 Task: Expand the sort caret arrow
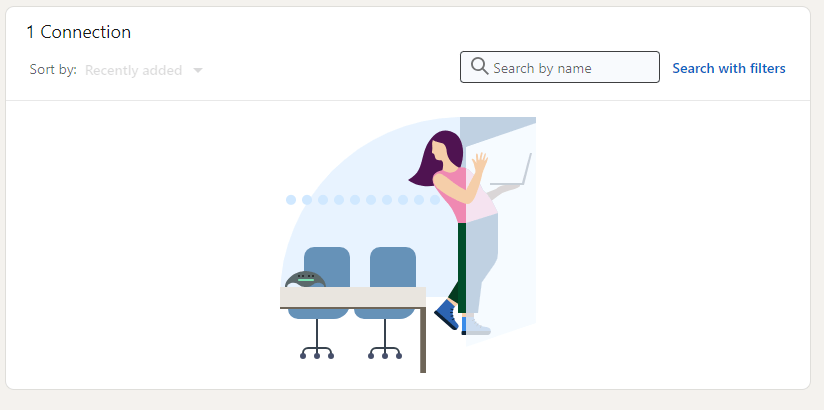pyautogui.click(x=198, y=70)
